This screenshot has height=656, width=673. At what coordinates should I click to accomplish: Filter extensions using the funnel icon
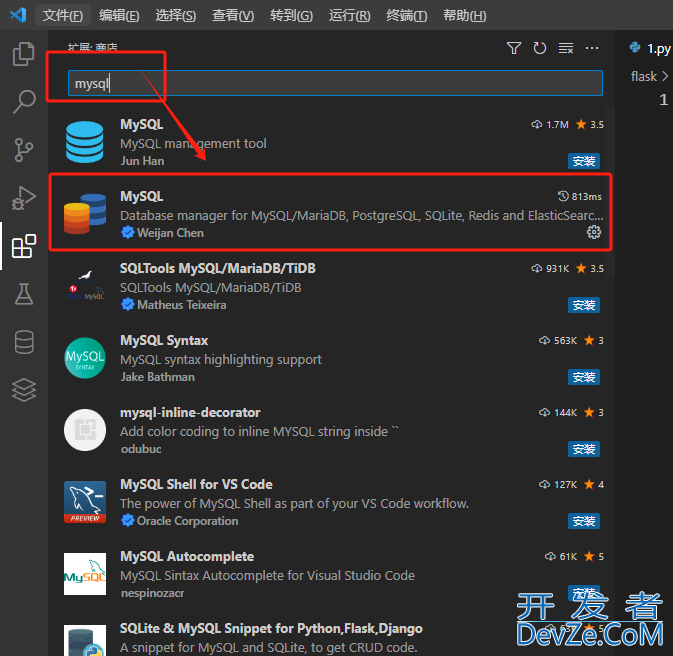pos(514,48)
